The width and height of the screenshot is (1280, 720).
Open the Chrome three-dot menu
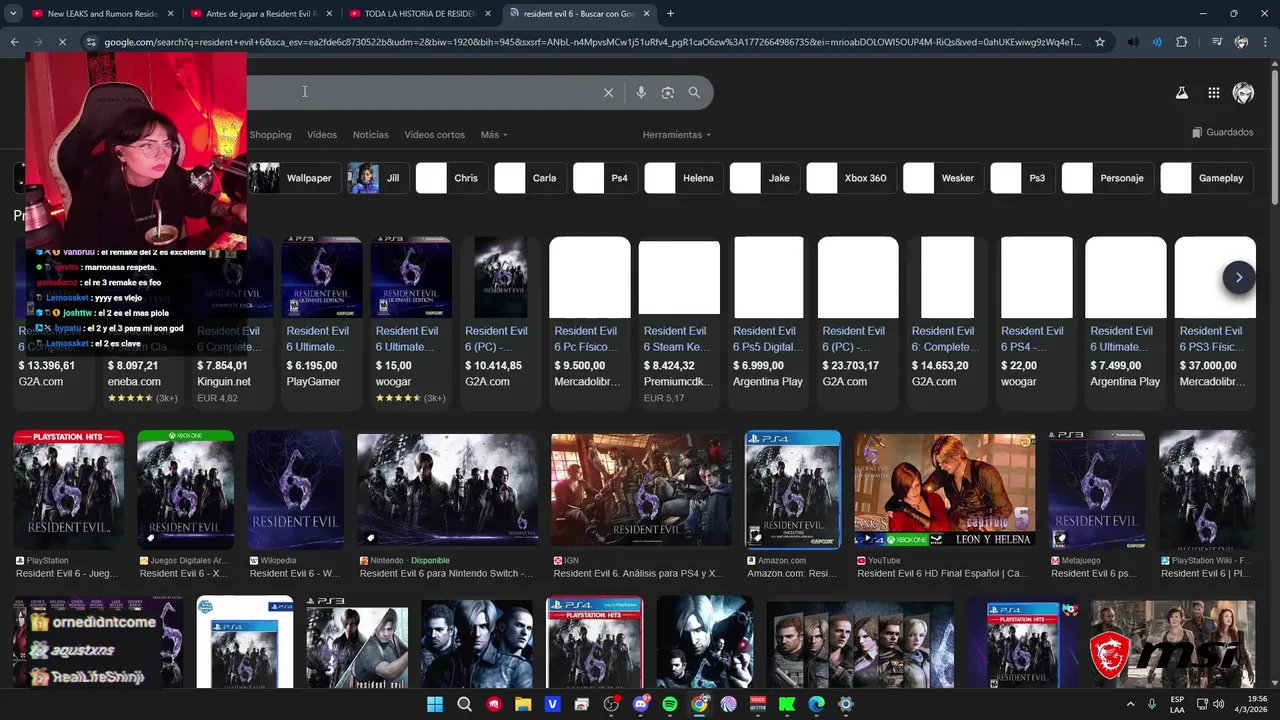(1266, 42)
